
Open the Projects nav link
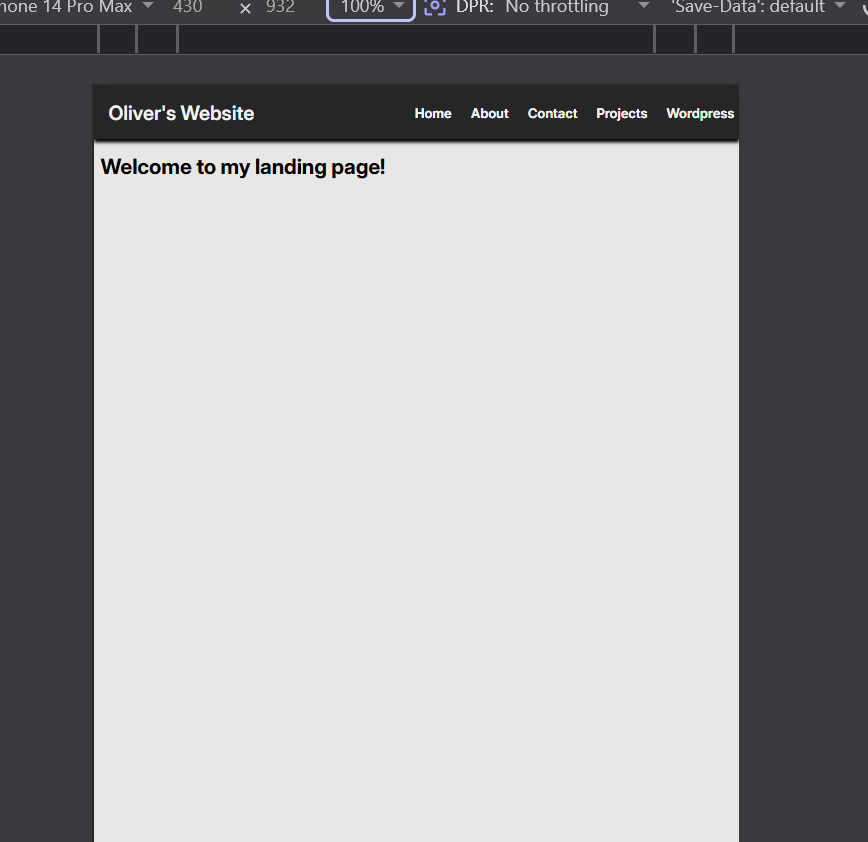[x=622, y=113]
